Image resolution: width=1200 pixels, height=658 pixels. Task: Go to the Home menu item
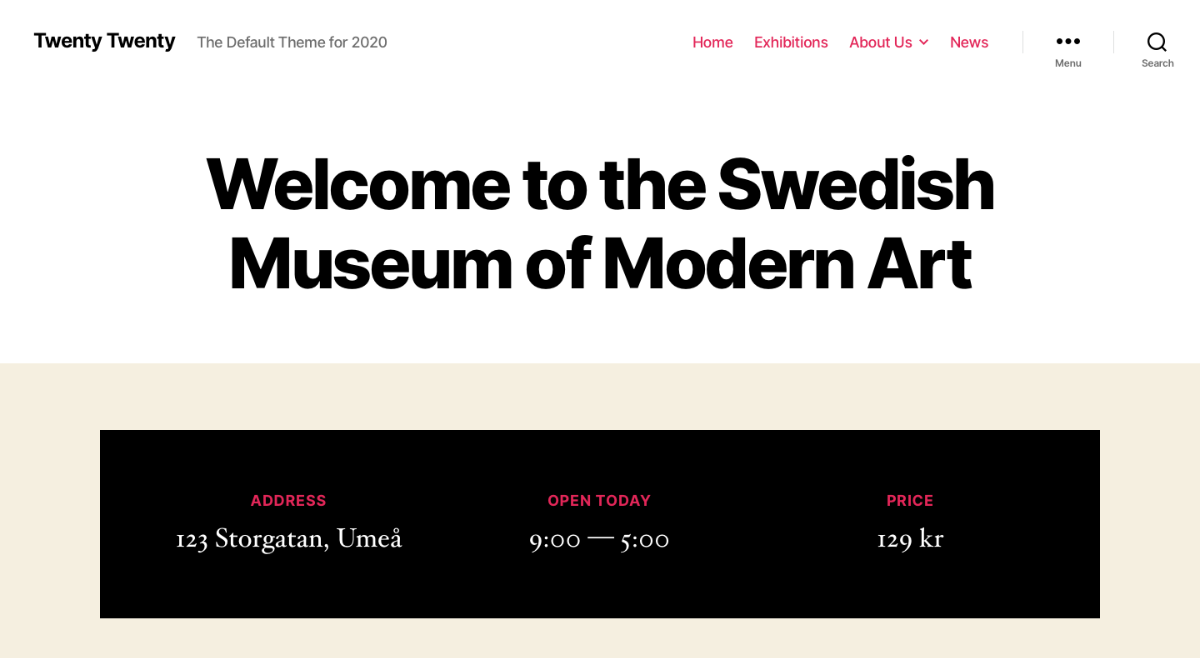[x=712, y=42]
